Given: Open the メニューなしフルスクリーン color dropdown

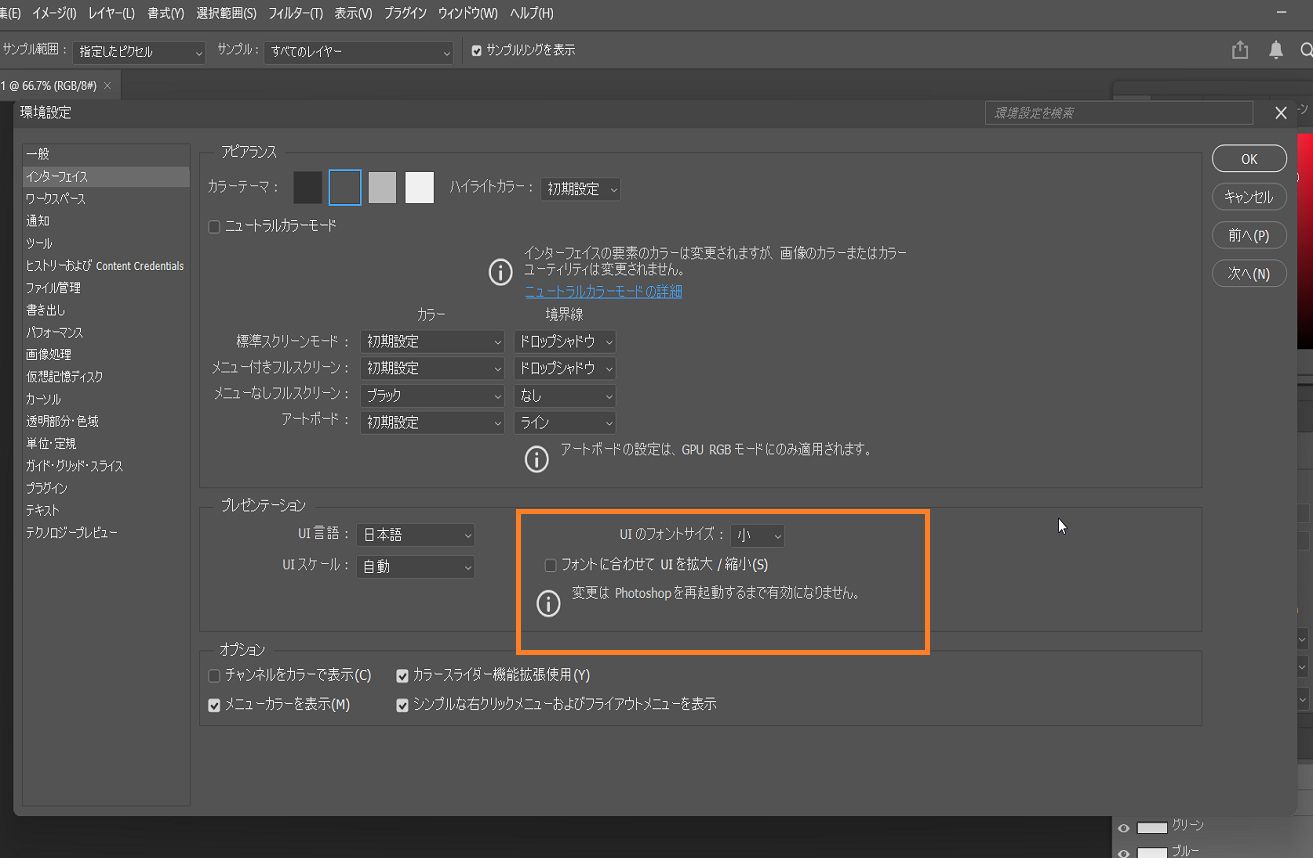Looking at the screenshot, I should tap(431, 395).
